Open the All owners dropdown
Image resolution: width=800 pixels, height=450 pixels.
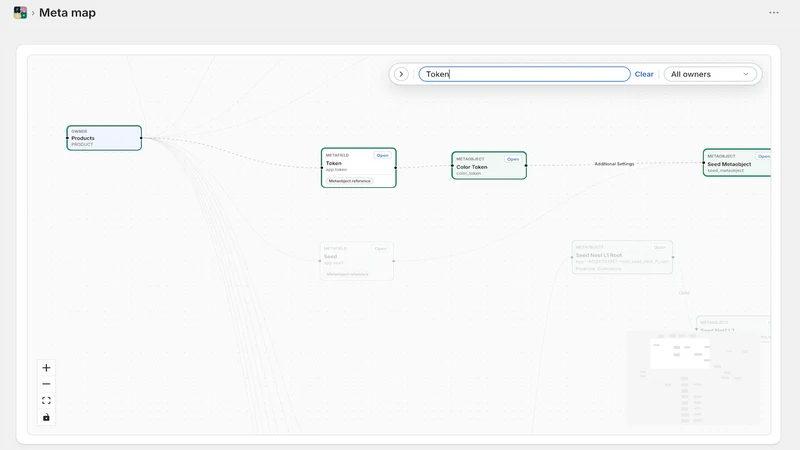coord(710,74)
